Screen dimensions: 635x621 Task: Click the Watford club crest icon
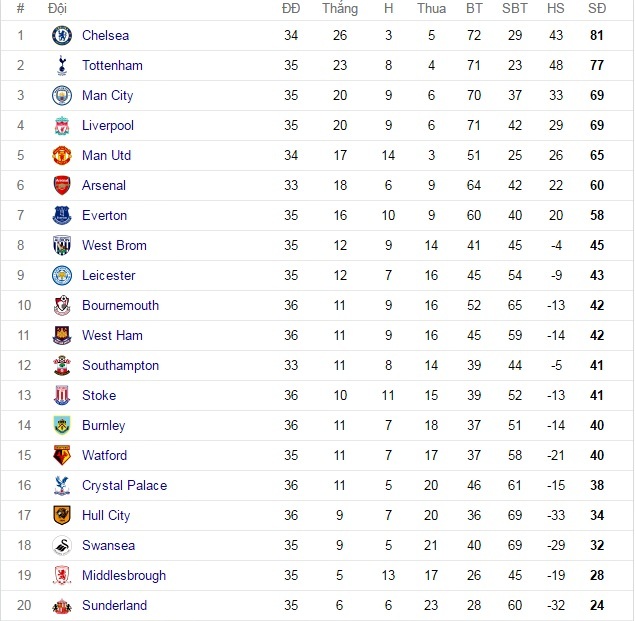click(x=62, y=456)
